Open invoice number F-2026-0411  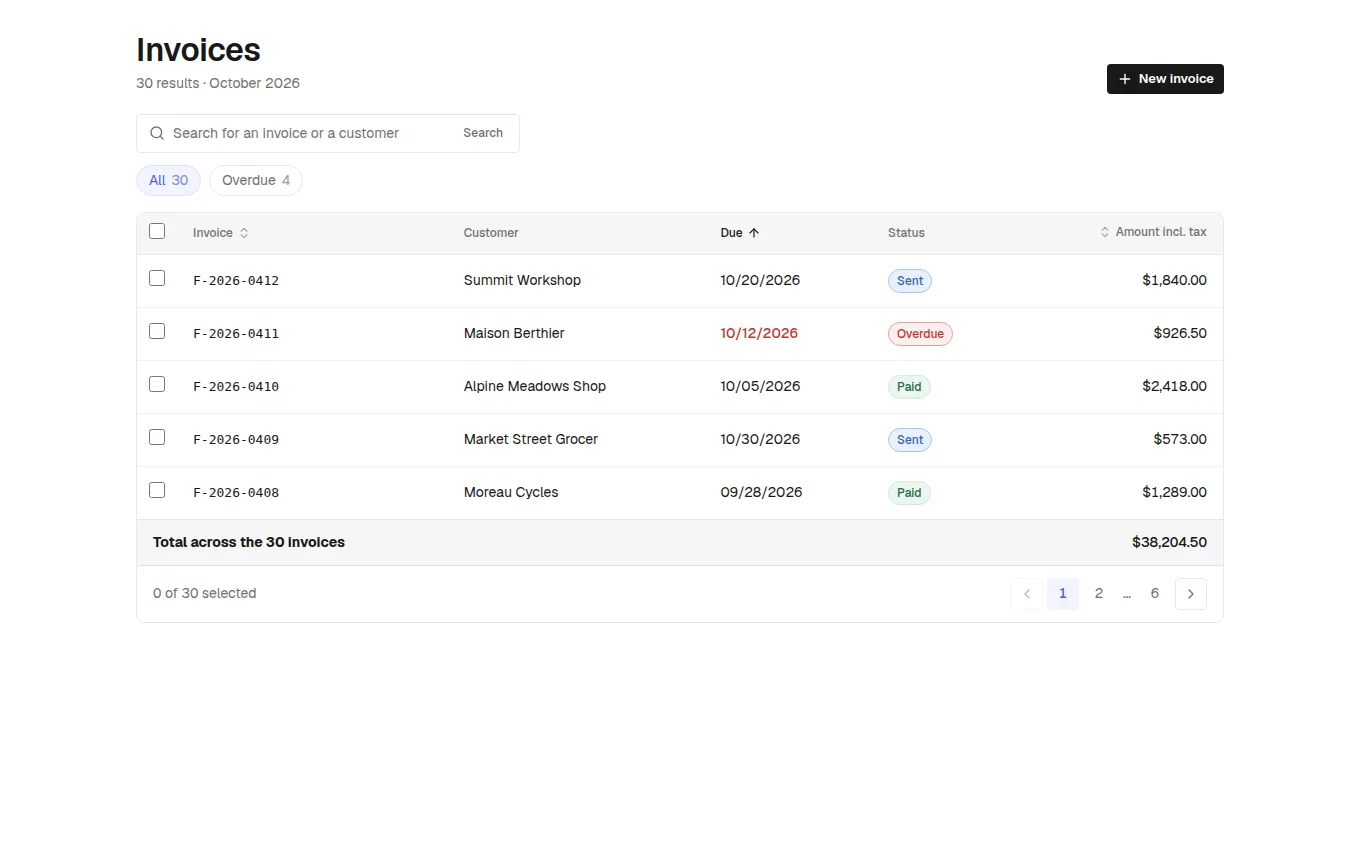(x=236, y=334)
